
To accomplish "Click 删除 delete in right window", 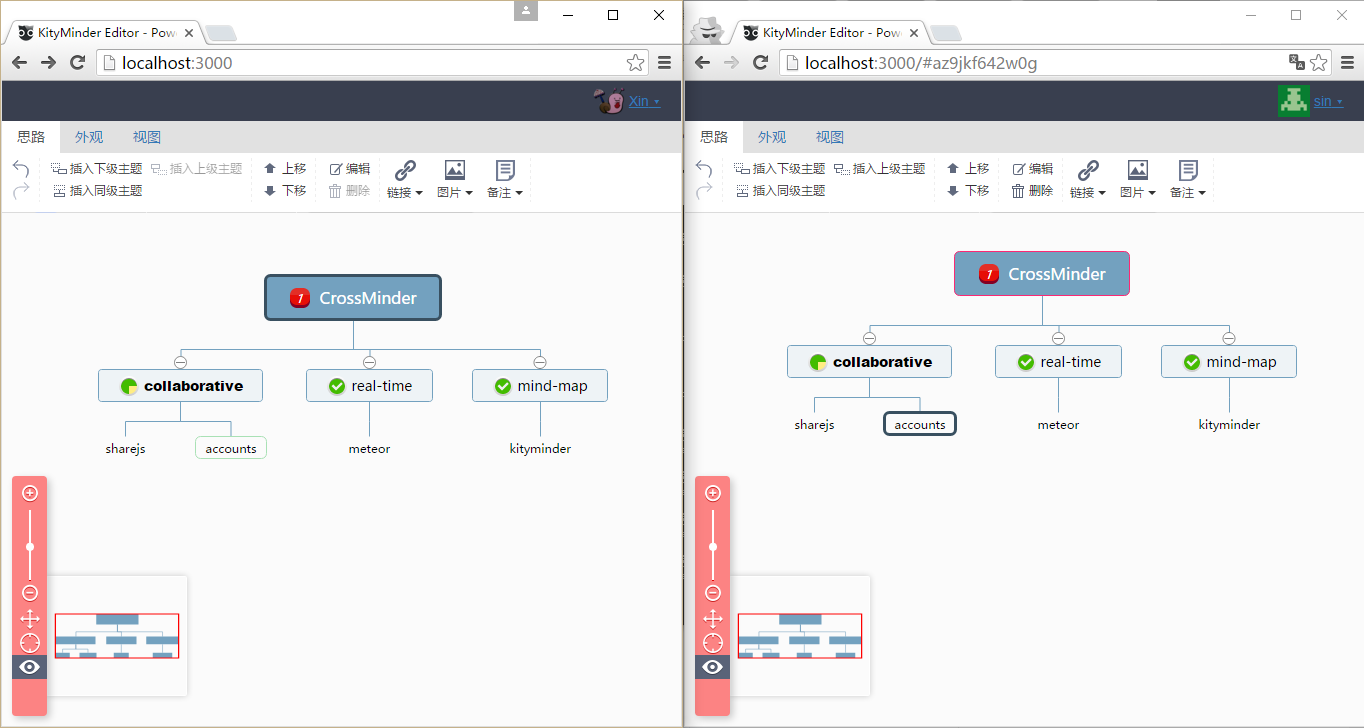I will pyautogui.click(x=1032, y=191).
